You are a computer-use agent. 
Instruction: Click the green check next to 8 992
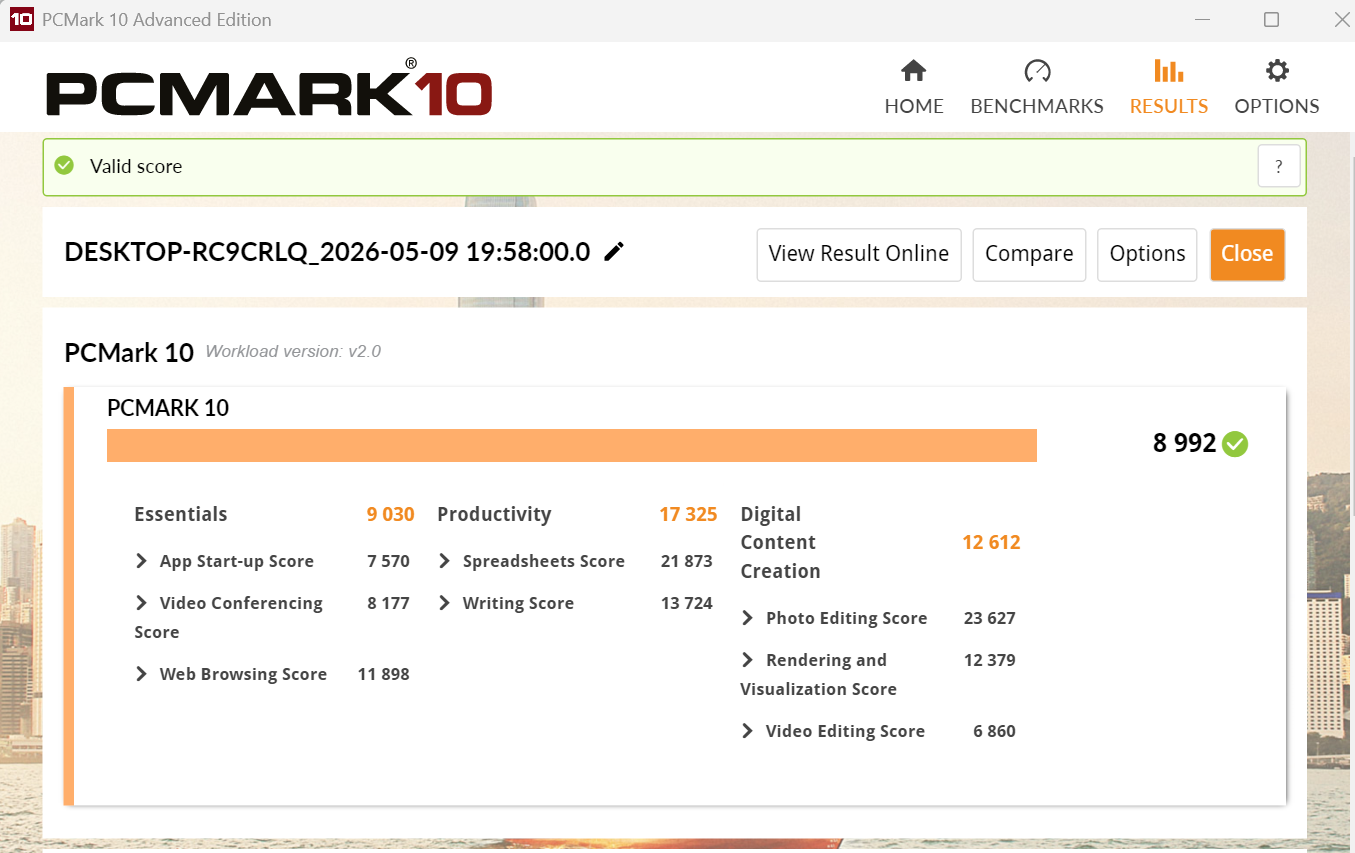pyautogui.click(x=1235, y=444)
